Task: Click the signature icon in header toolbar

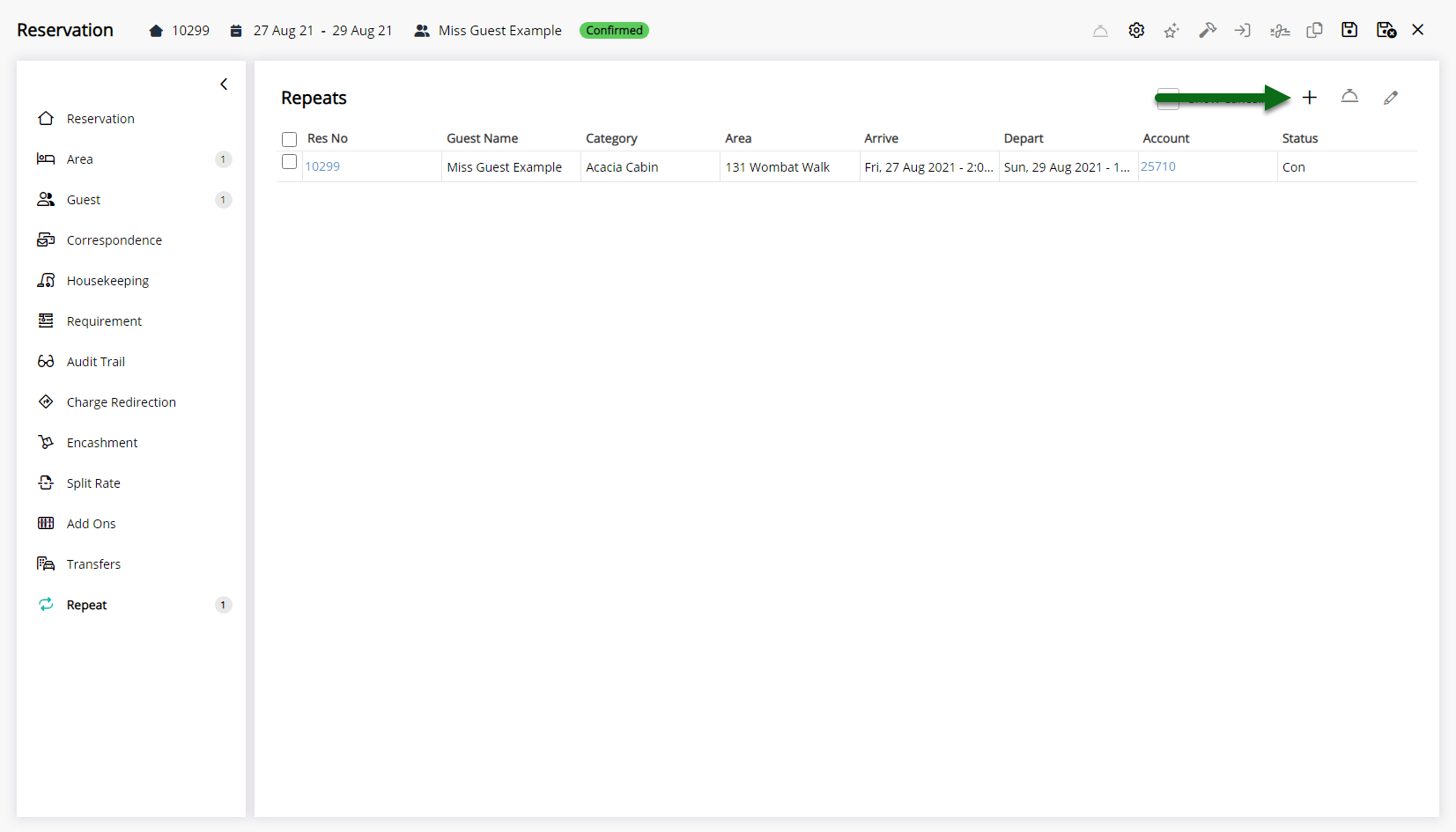Action: (1280, 31)
